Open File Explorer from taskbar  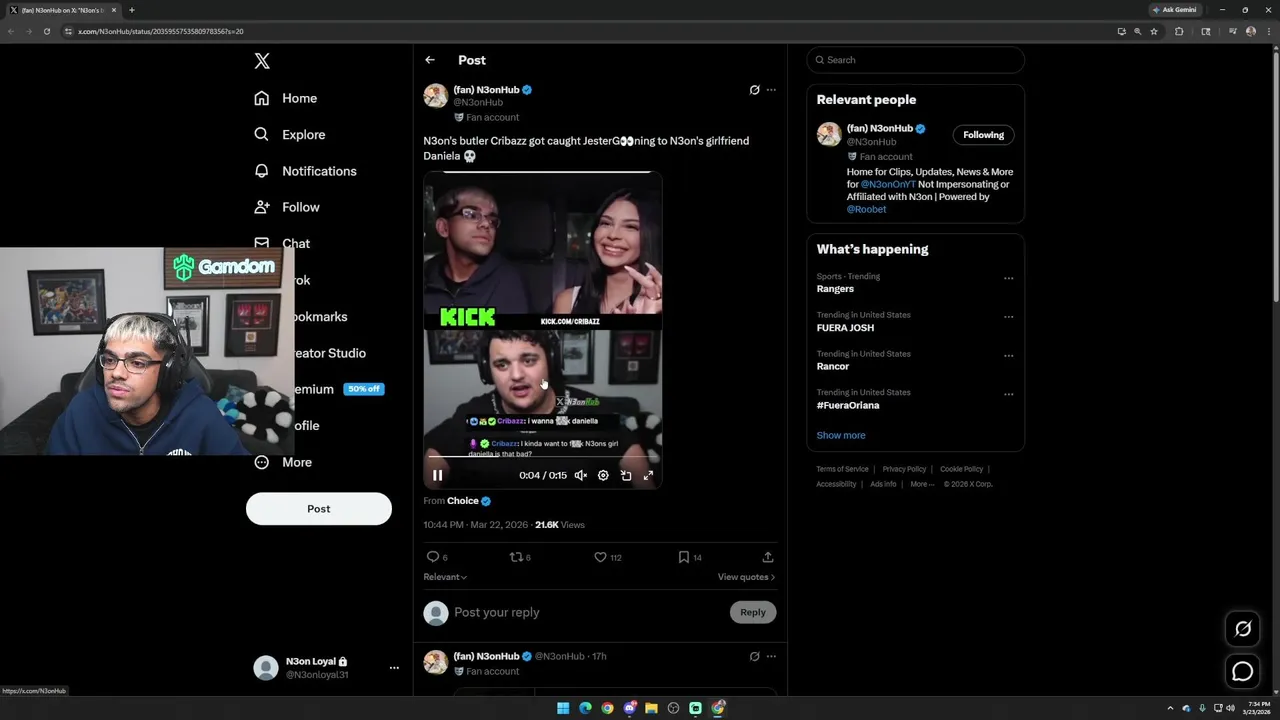pos(651,708)
